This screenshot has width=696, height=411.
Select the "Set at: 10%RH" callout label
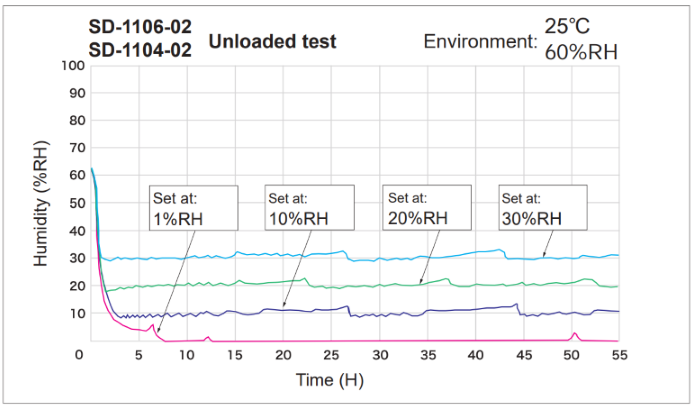[308, 208]
